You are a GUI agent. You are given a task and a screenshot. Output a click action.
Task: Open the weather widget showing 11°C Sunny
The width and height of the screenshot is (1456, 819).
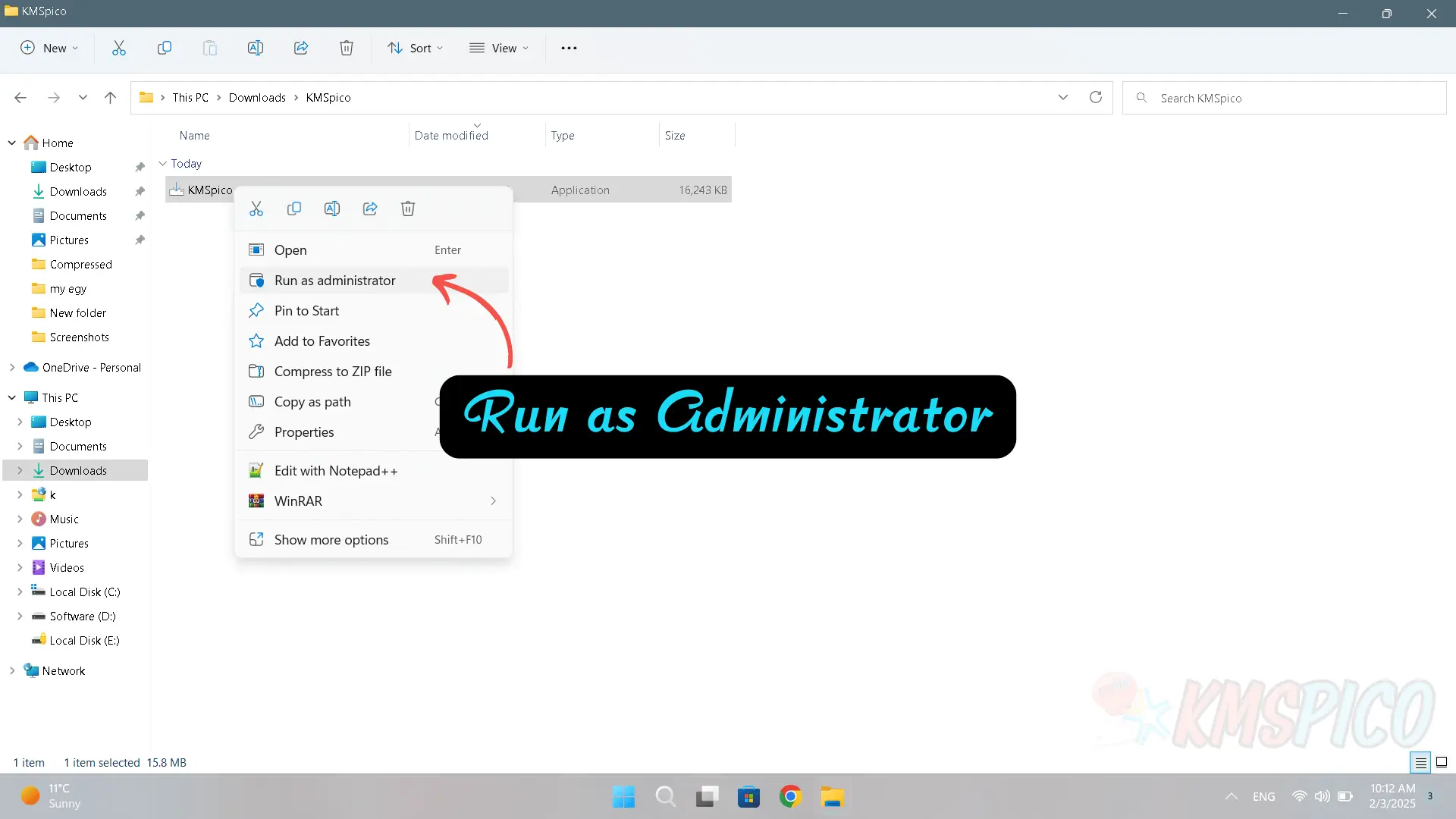50,796
